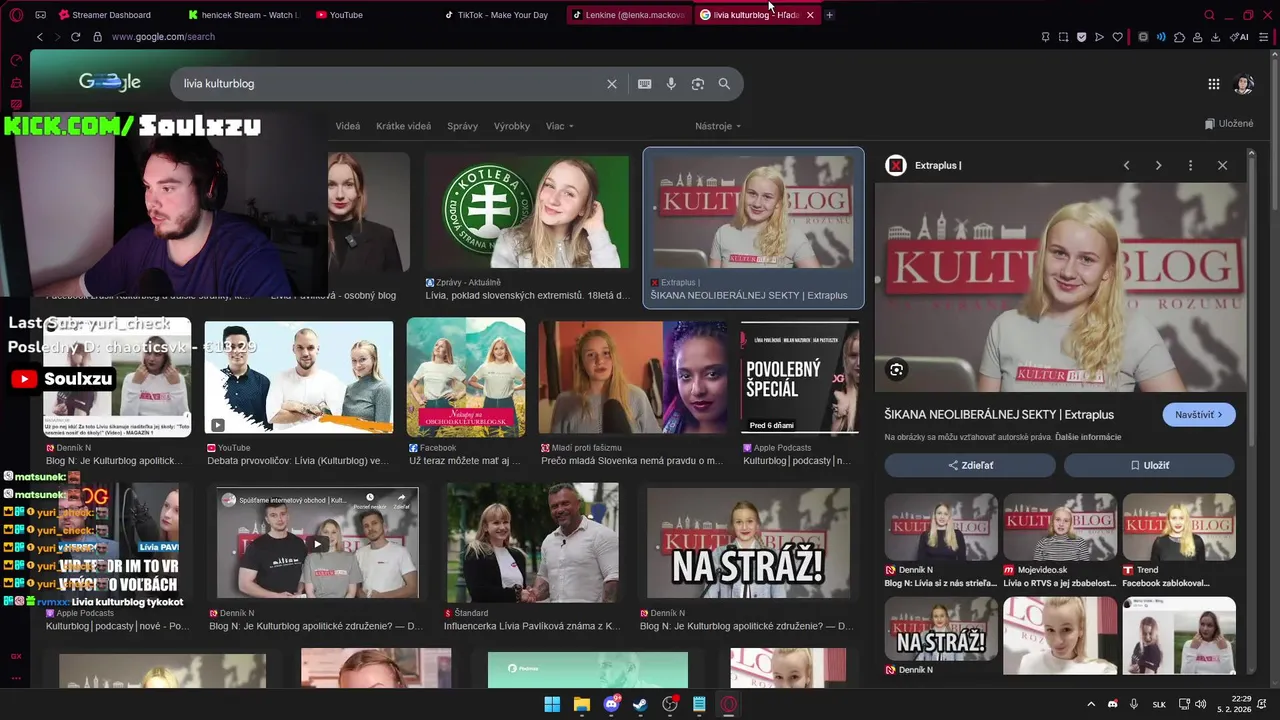Open the downloads arrow icon
The height and width of the screenshot is (720, 1280).
click(1215, 37)
